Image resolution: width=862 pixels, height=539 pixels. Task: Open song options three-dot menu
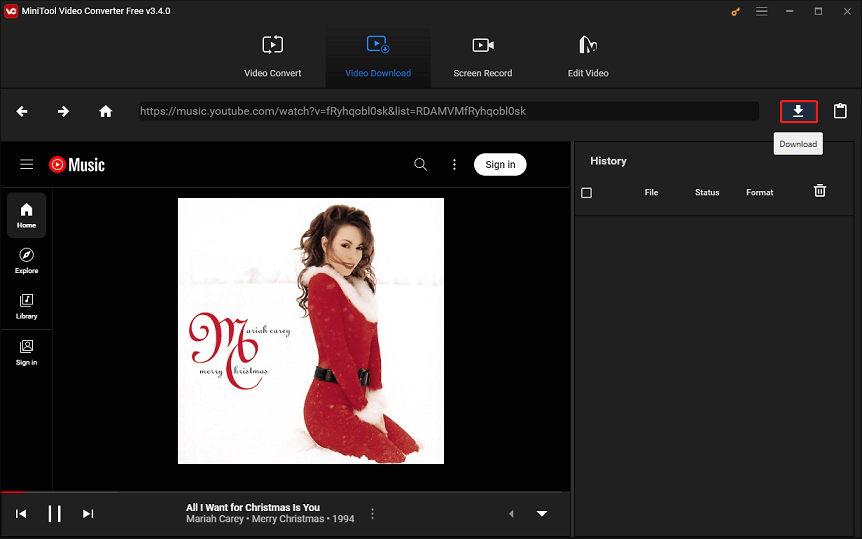[372, 514]
